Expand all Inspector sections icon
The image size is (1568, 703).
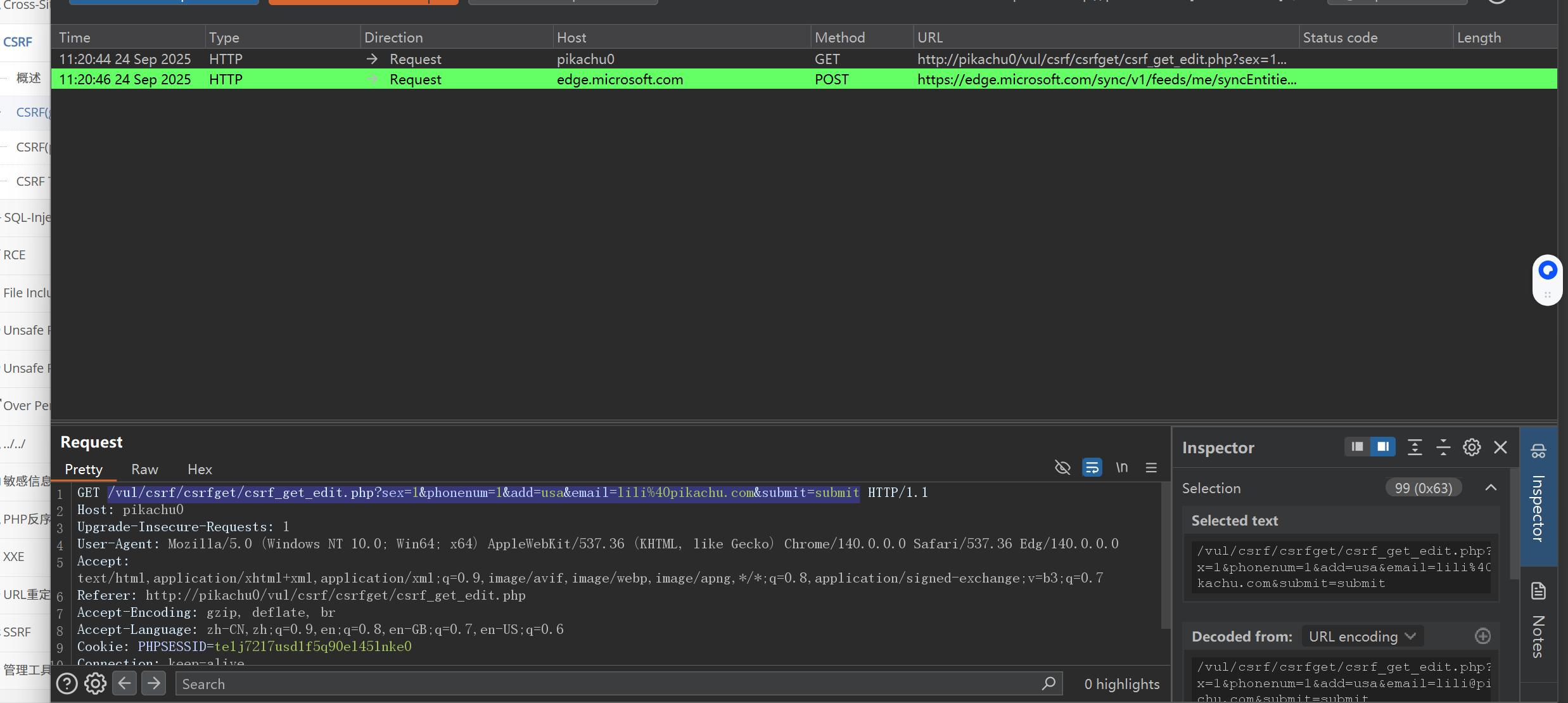coord(1415,448)
